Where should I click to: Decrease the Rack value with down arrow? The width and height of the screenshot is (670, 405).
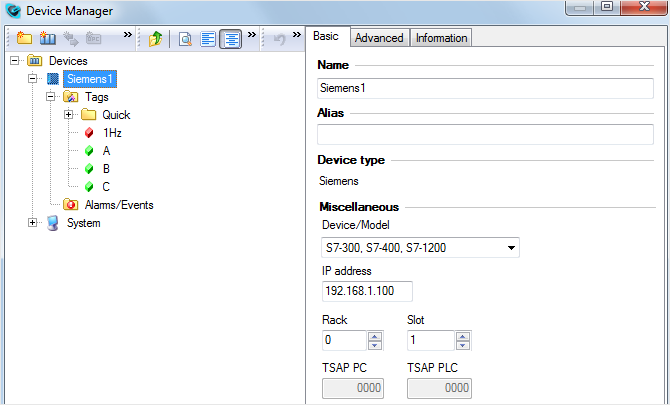(375, 345)
